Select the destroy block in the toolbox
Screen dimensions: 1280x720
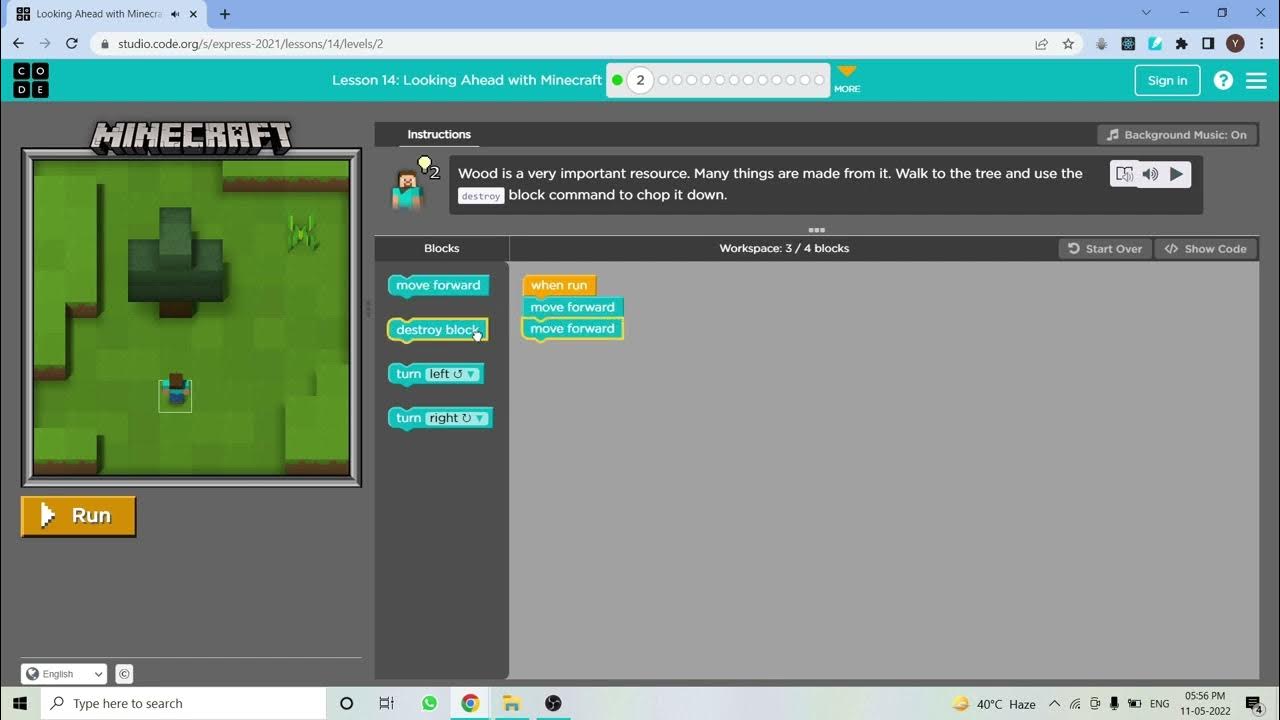(437, 330)
